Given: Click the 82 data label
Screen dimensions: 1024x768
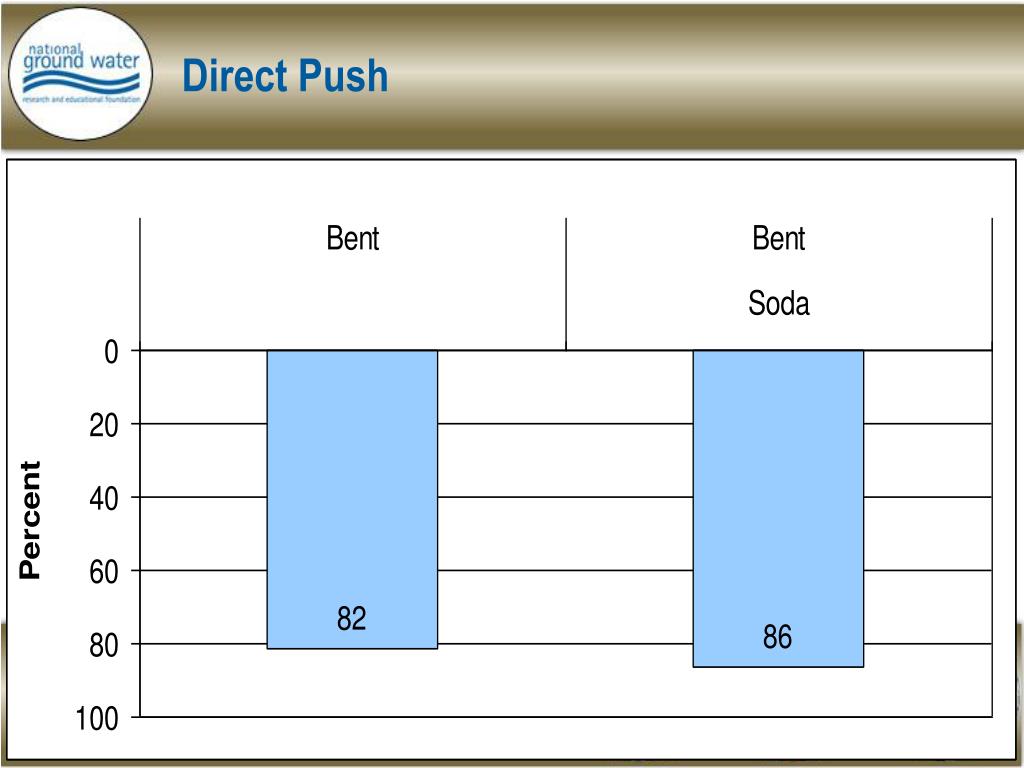Looking at the screenshot, I should [x=351, y=618].
